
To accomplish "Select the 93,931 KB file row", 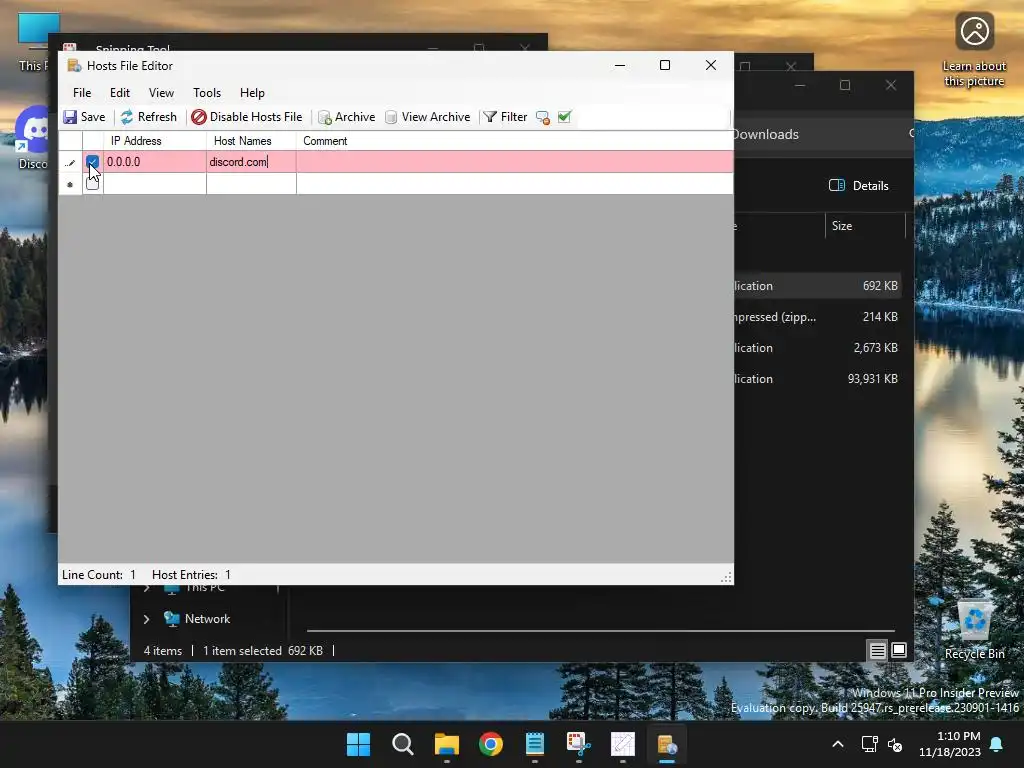I will tap(818, 379).
